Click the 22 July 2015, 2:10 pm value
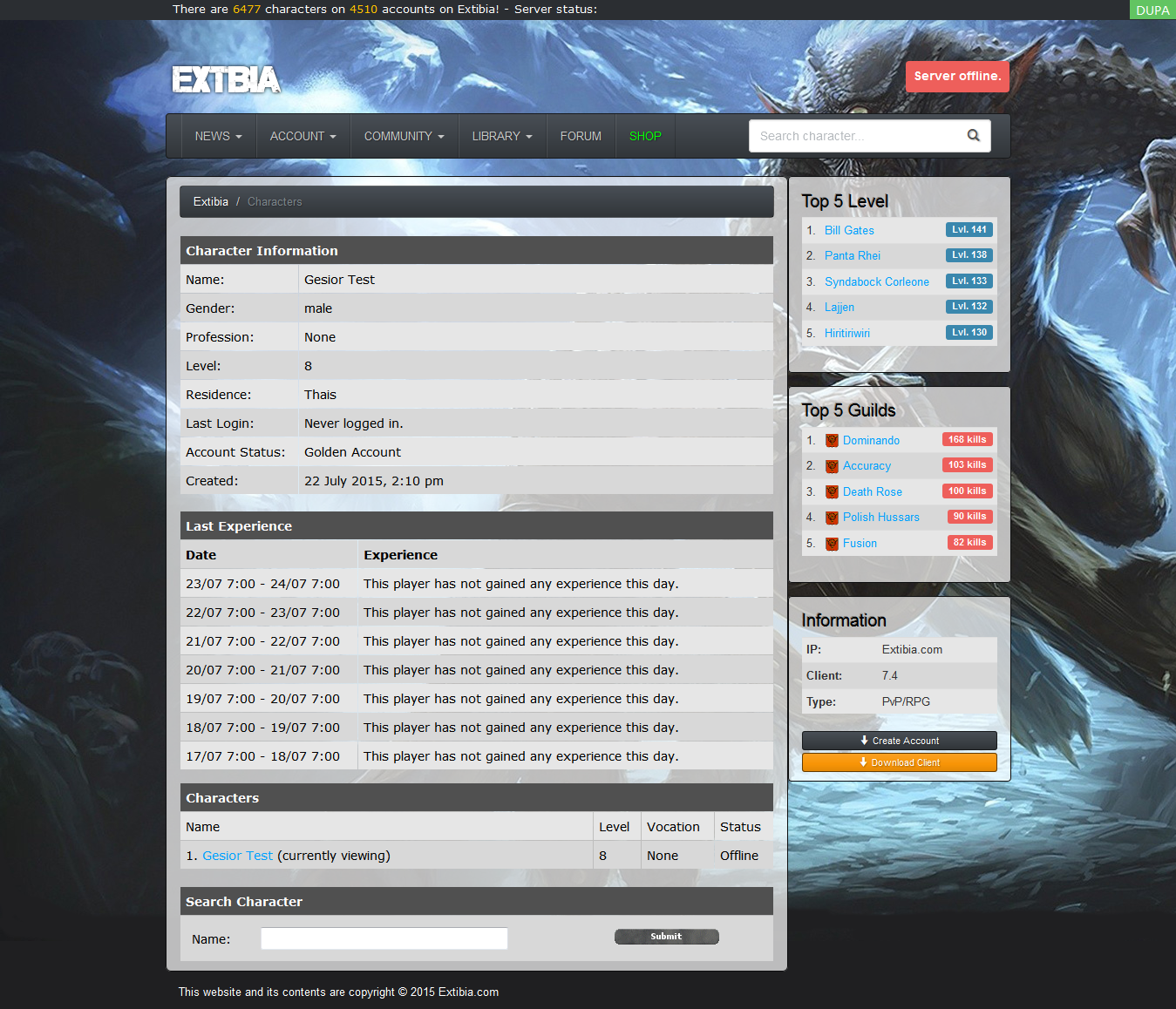This screenshot has height=1009, width=1176. tap(374, 481)
